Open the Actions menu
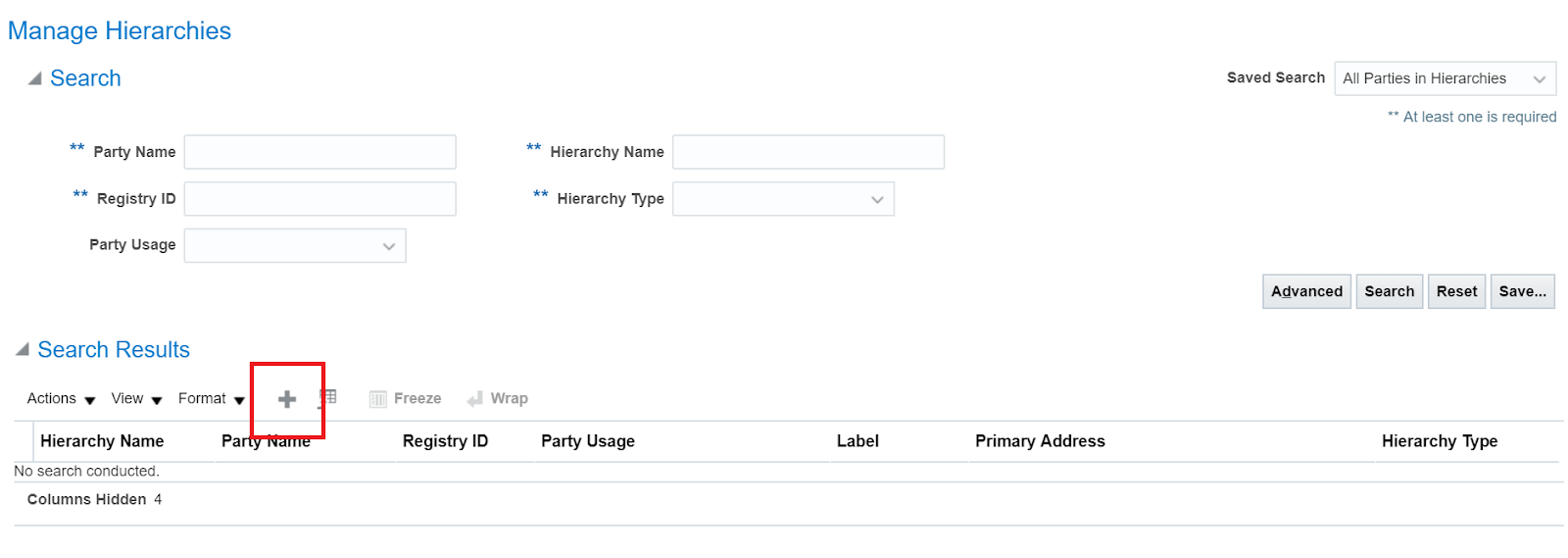 (61, 399)
